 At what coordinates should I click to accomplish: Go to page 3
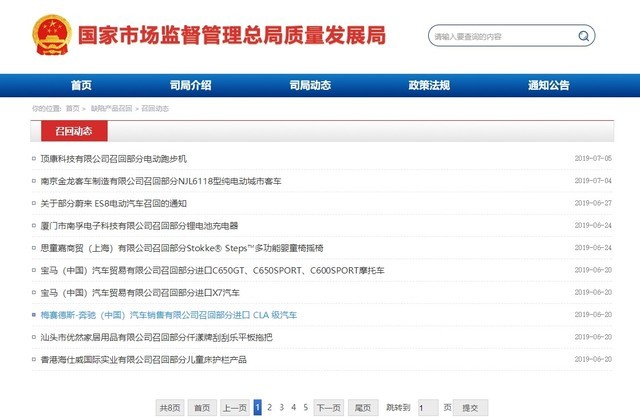tap(282, 407)
